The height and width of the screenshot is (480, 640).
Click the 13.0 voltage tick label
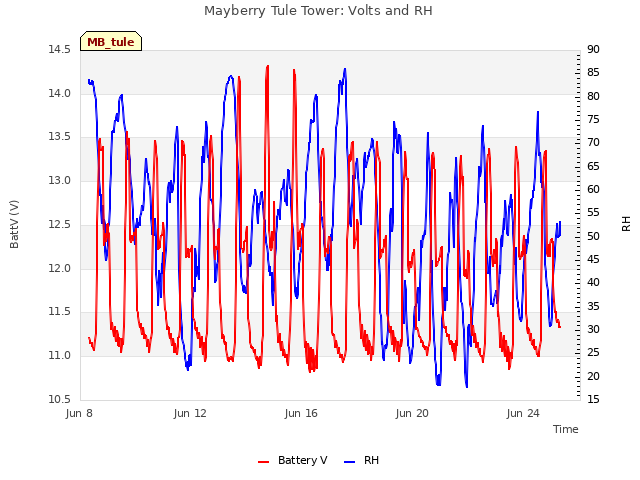pos(60,180)
